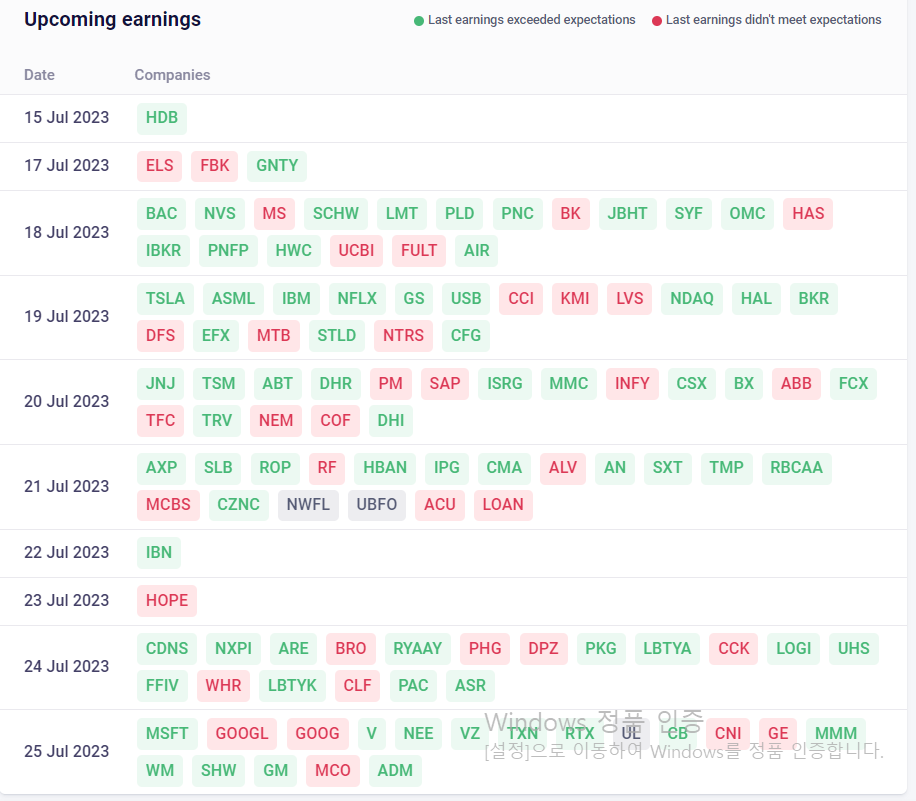Click the IBN ticker chip
Screen dimensions: 916x801
coord(159,553)
